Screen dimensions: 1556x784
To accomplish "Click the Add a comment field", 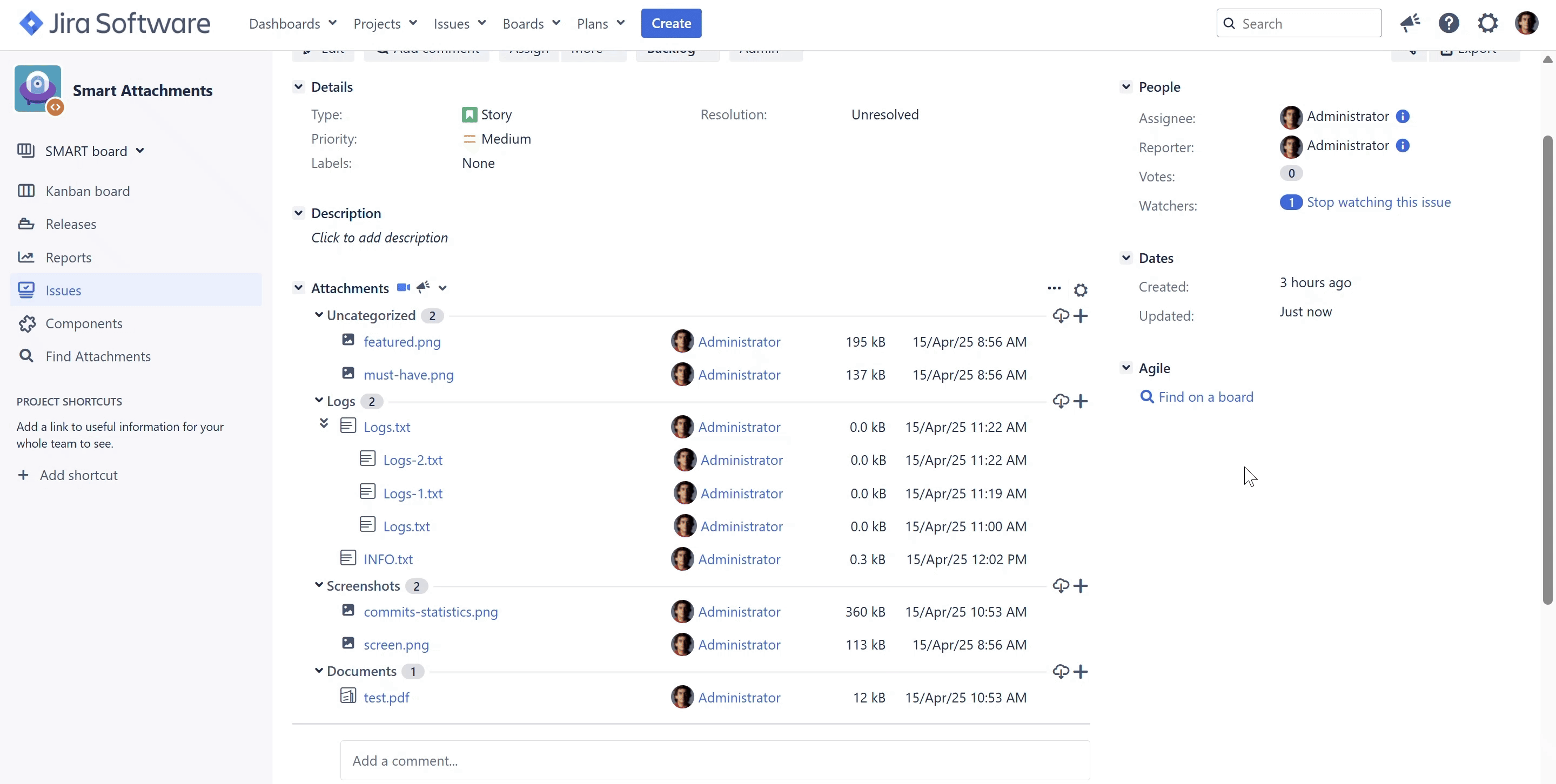I will pyautogui.click(x=715, y=760).
